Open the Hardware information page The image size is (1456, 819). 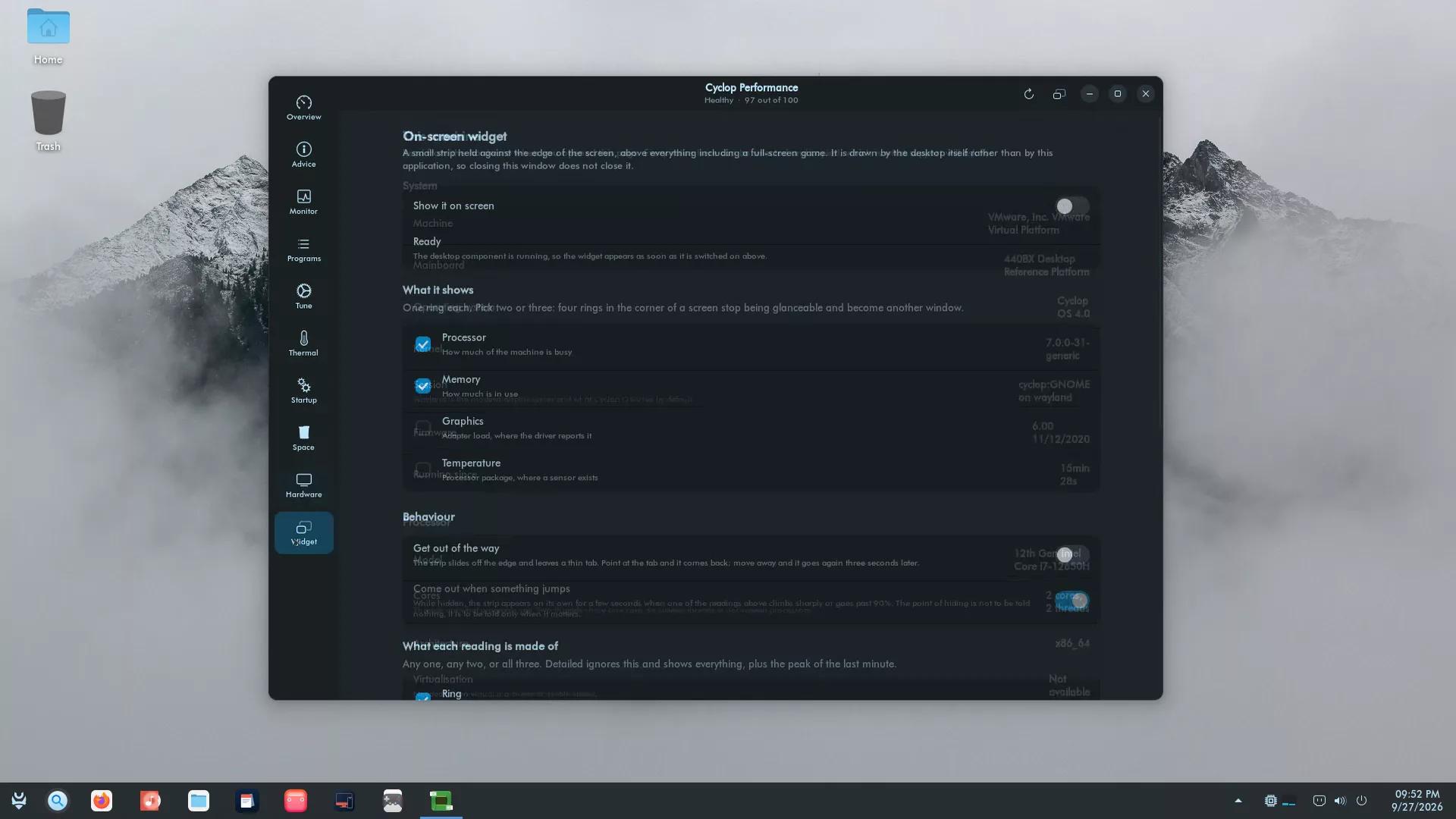point(303,485)
